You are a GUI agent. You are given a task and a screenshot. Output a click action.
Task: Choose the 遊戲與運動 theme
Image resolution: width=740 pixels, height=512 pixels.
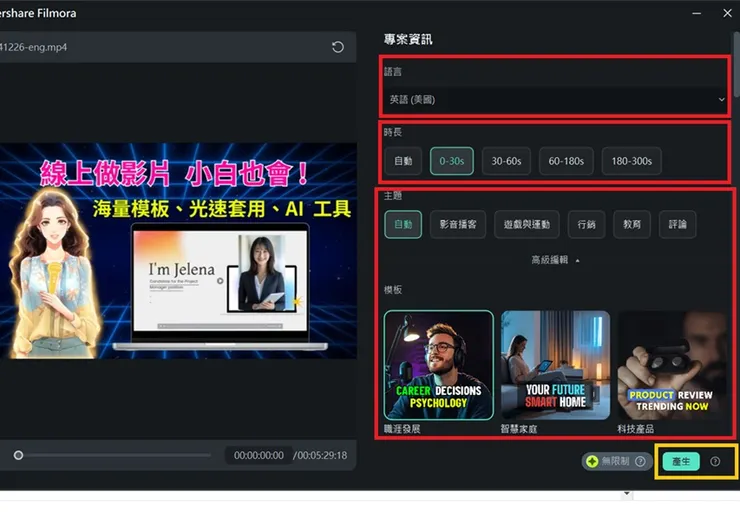click(x=527, y=224)
